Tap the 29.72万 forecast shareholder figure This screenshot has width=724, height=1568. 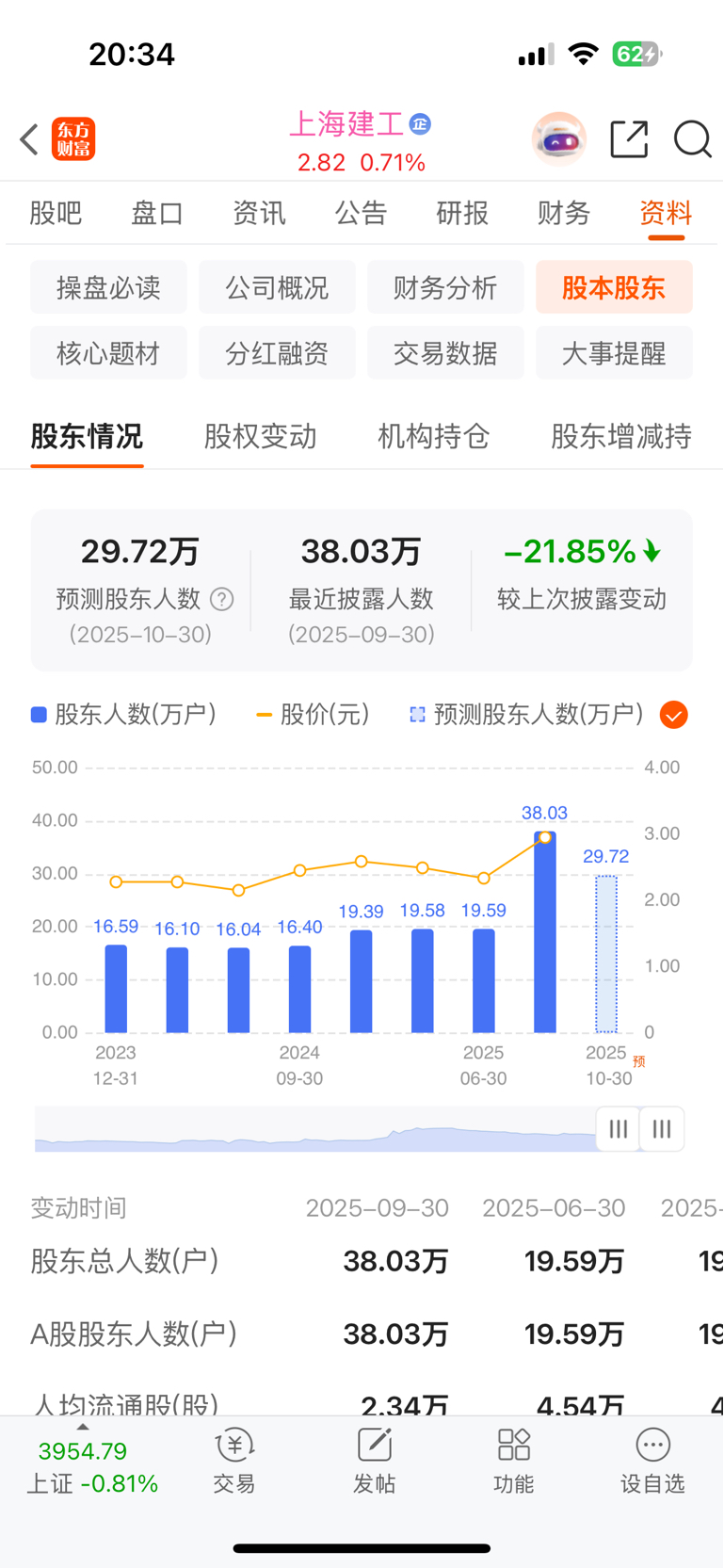139,551
